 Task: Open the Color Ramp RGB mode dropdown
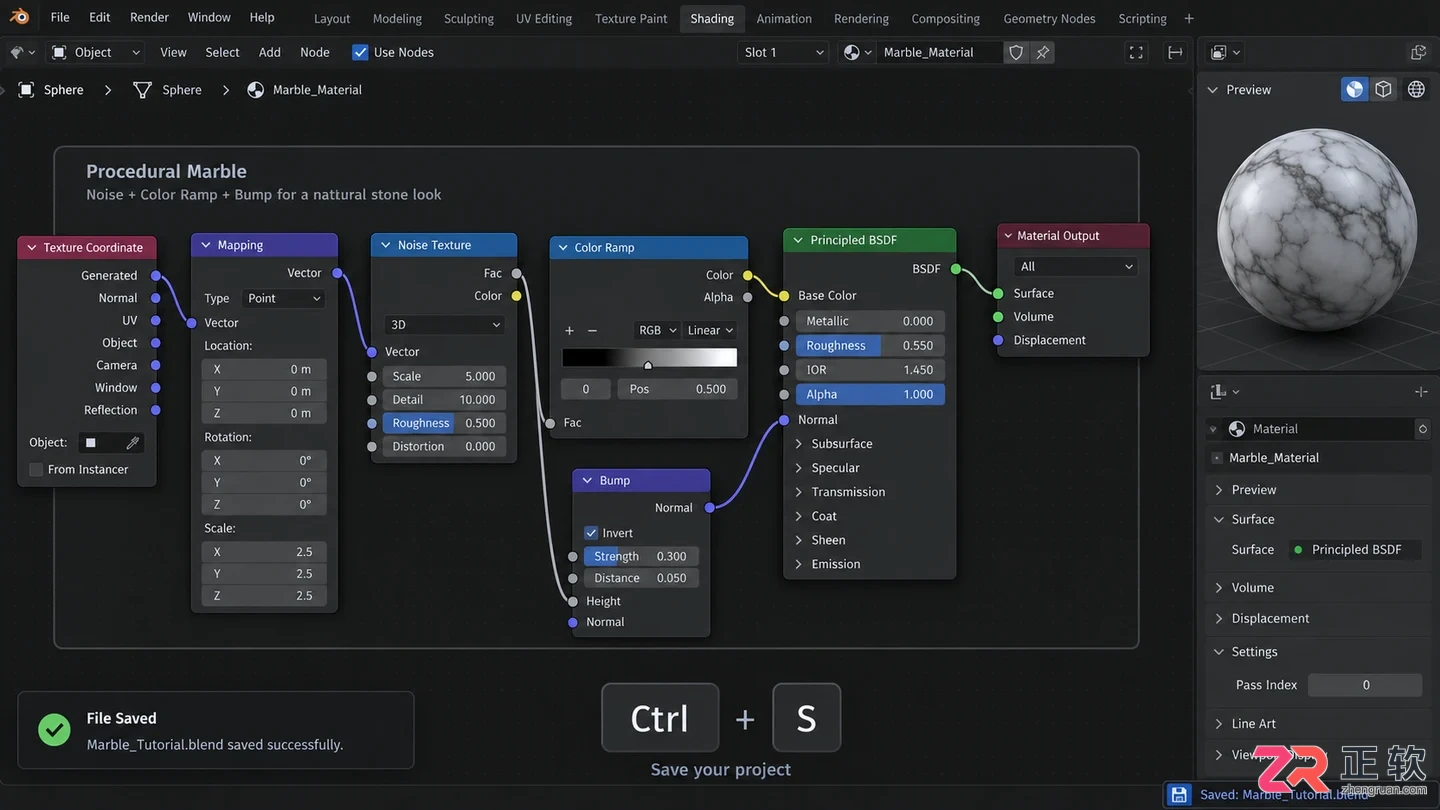point(658,330)
